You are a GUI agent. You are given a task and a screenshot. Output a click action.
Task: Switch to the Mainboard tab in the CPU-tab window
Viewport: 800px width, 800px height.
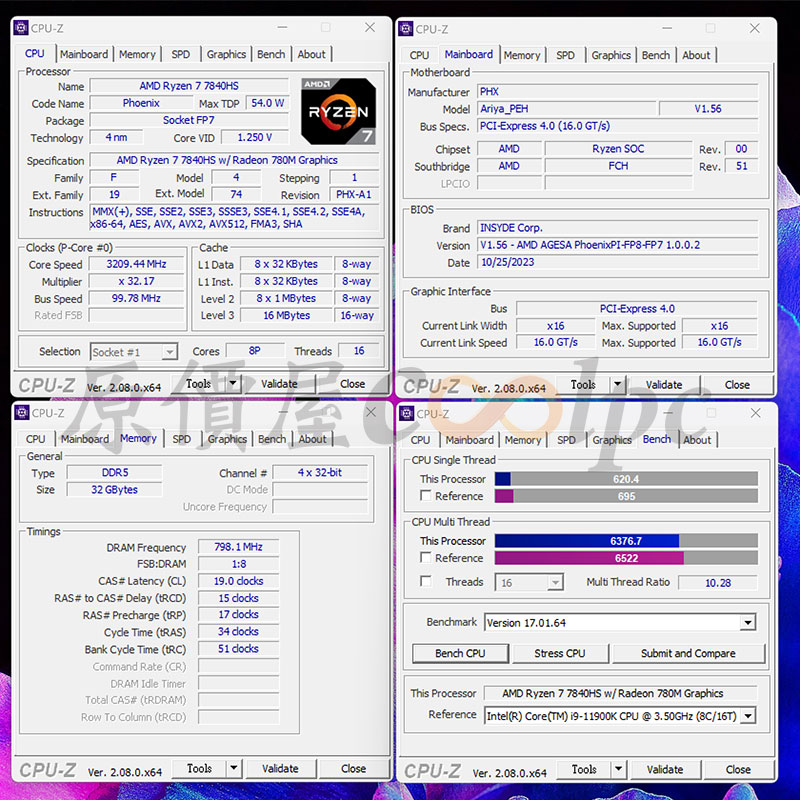[x=84, y=54]
